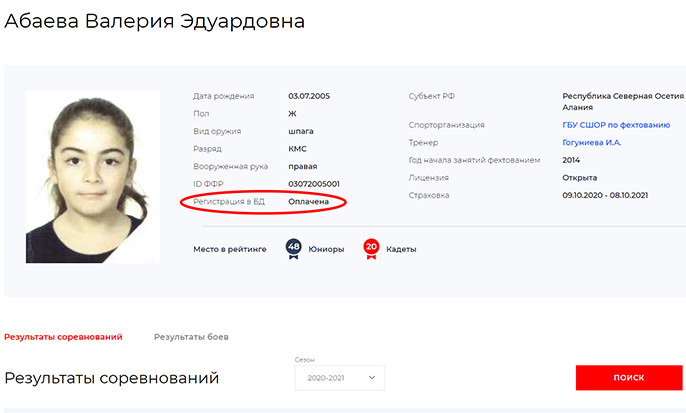Click the athlete name heading at top
686x413 pixels.
pos(154,21)
